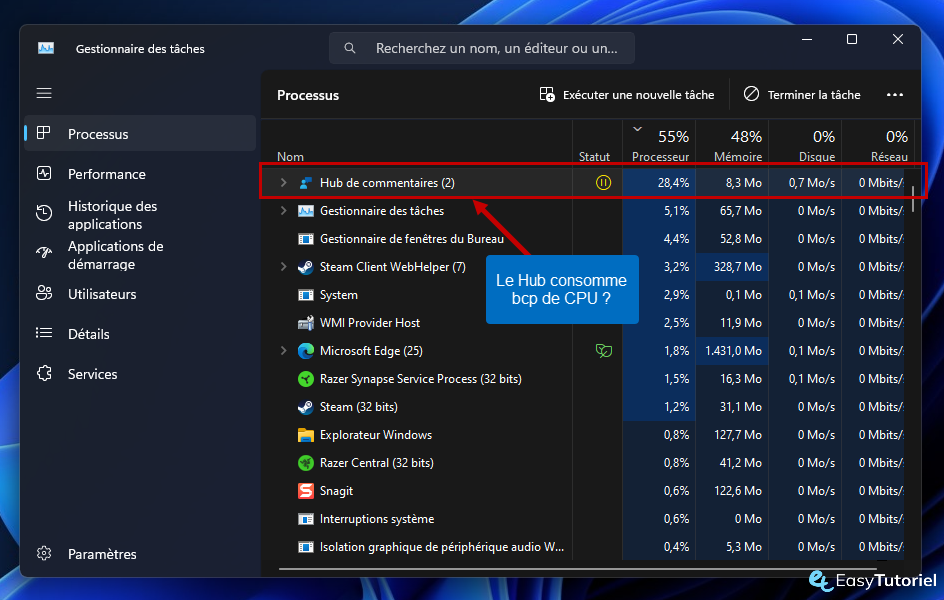Click the efficiency leaf icon on Edge row
944x600 pixels.
(603, 350)
